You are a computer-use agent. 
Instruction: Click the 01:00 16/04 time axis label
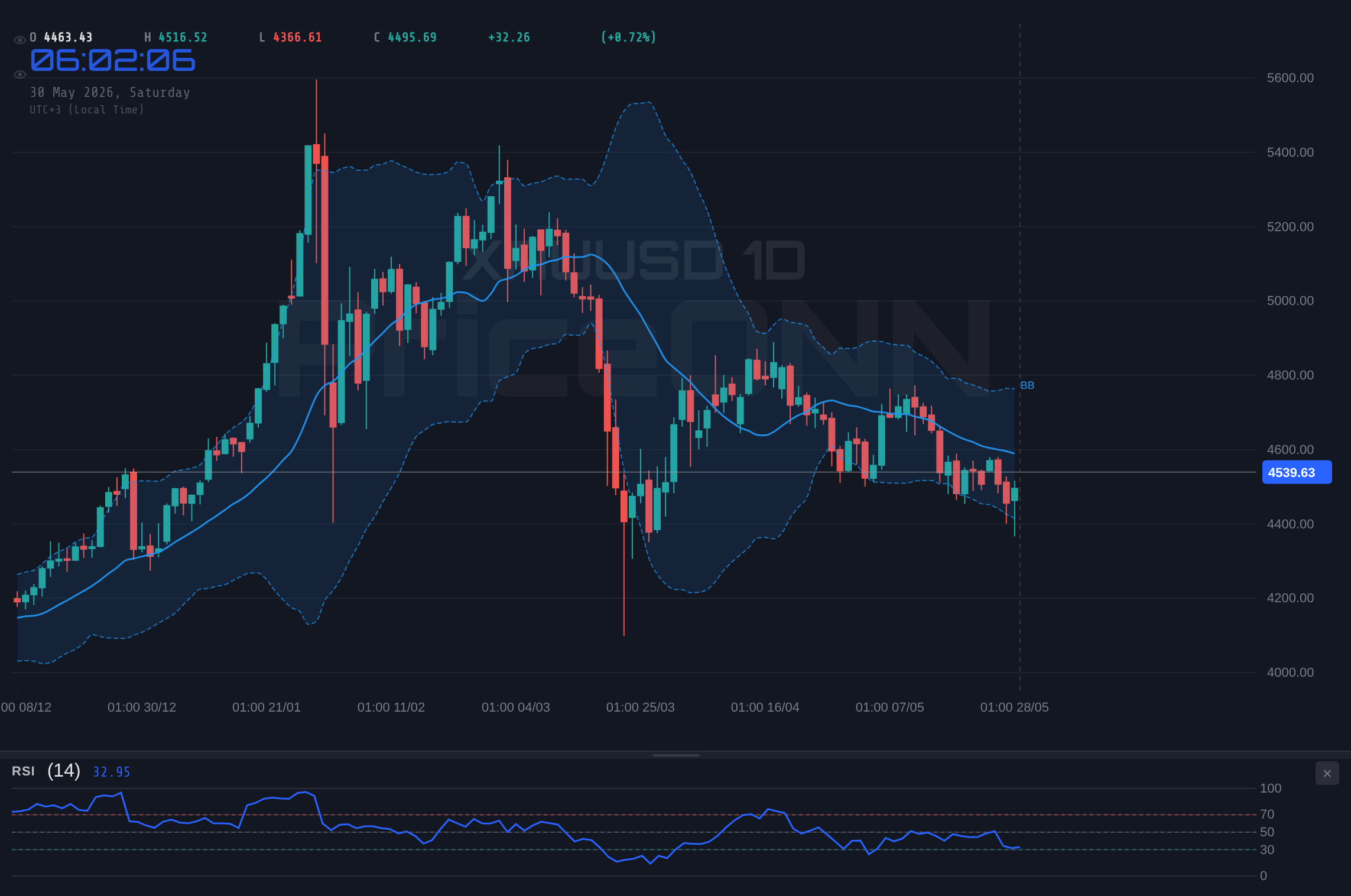[765, 707]
